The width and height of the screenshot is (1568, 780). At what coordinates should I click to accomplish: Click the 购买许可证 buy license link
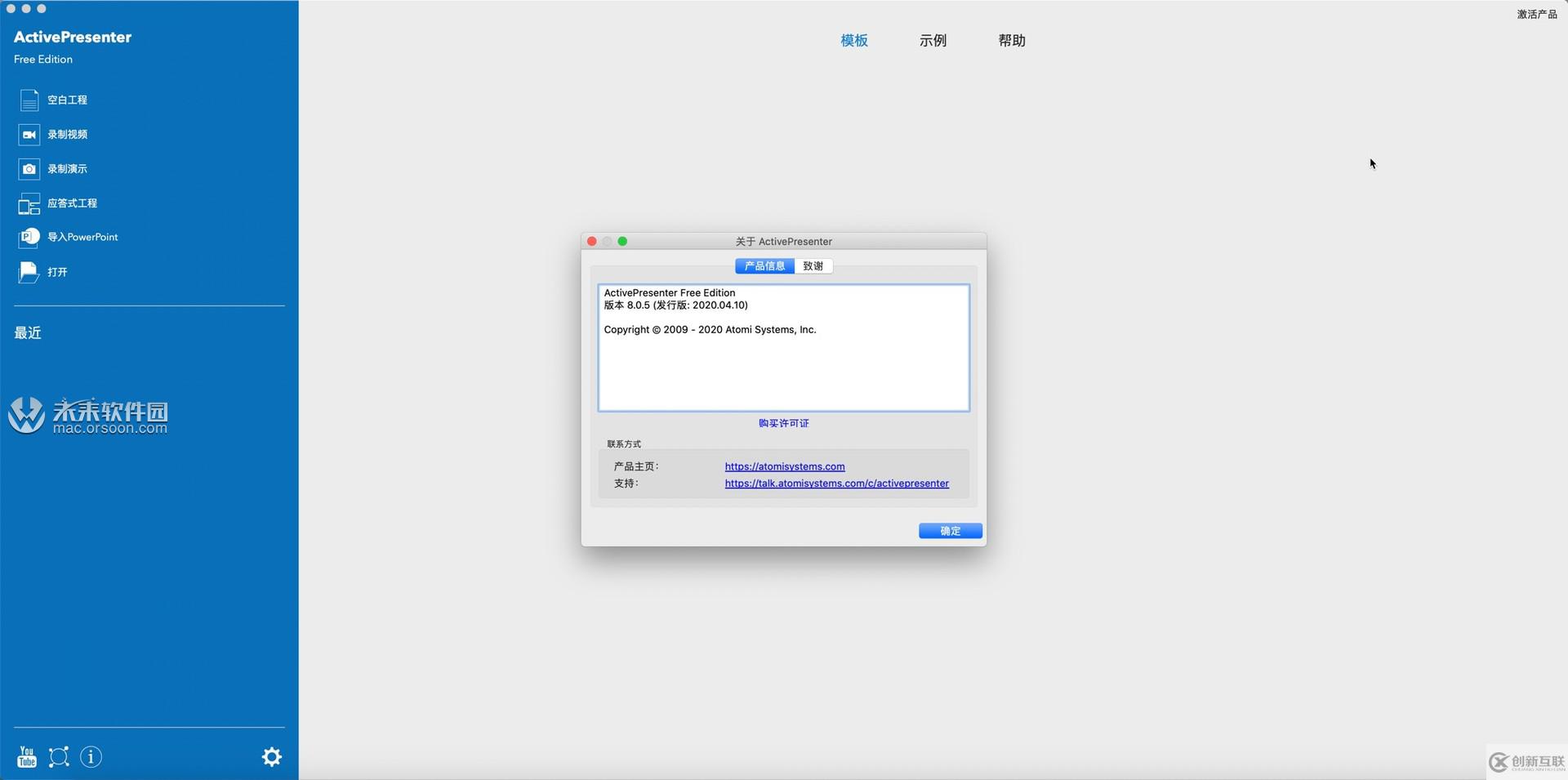click(x=784, y=423)
